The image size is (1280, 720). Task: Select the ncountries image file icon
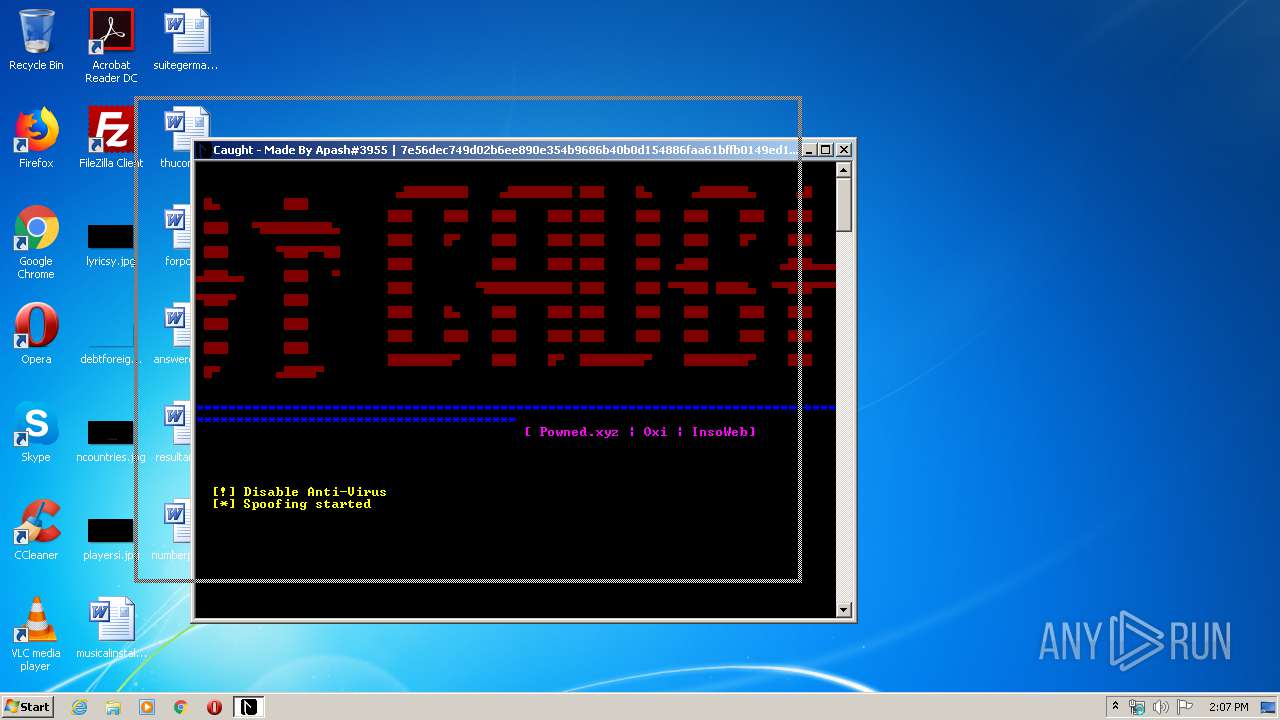click(x=110, y=440)
